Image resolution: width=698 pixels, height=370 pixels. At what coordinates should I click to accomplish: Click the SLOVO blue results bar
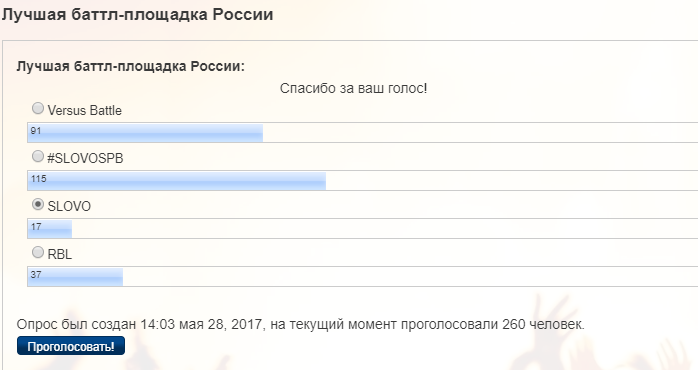click(50, 229)
